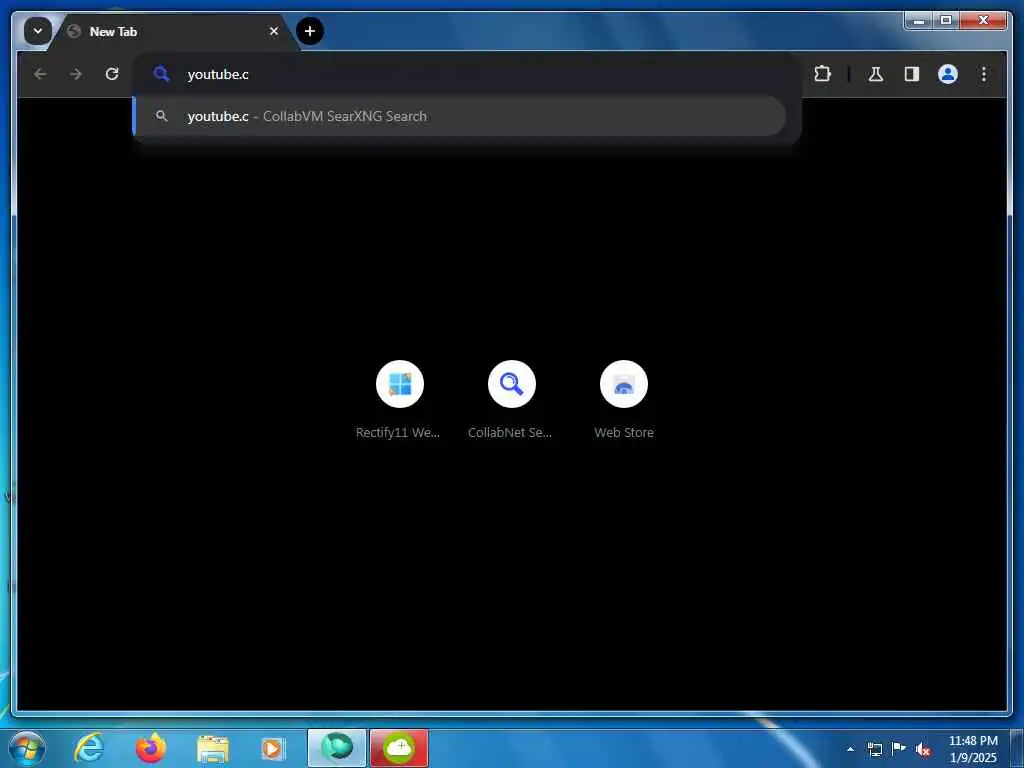Open the Extensions puzzle icon
This screenshot has width=1024, height=768.
pos(822,74)
